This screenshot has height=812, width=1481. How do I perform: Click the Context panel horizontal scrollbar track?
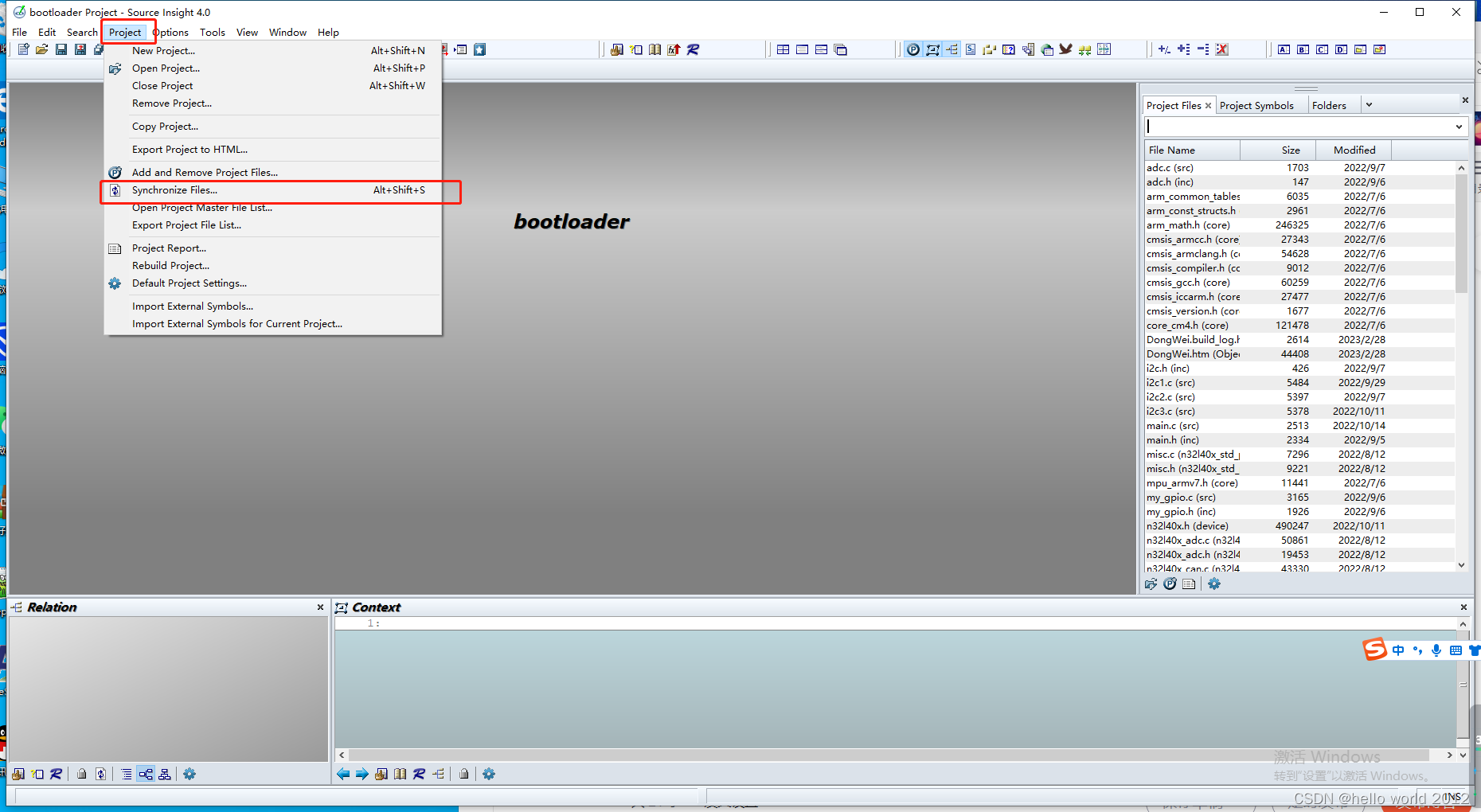894,755
